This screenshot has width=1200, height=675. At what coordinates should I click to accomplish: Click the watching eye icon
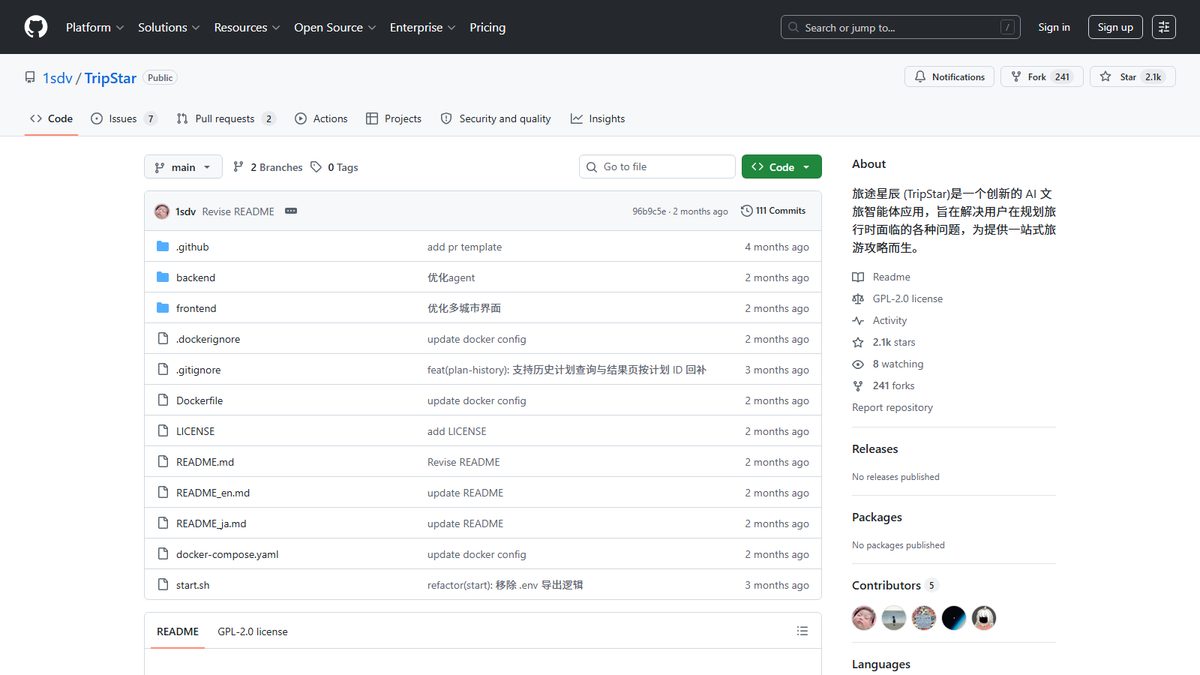click(858, 364)
